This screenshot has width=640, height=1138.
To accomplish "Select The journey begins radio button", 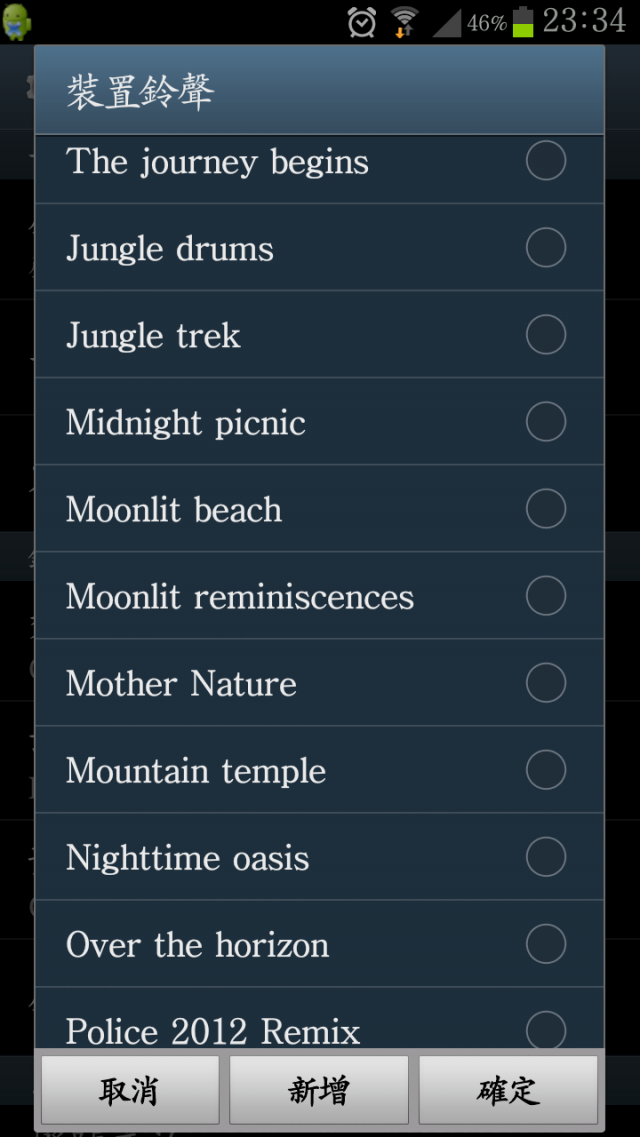I will pos(546,160).
